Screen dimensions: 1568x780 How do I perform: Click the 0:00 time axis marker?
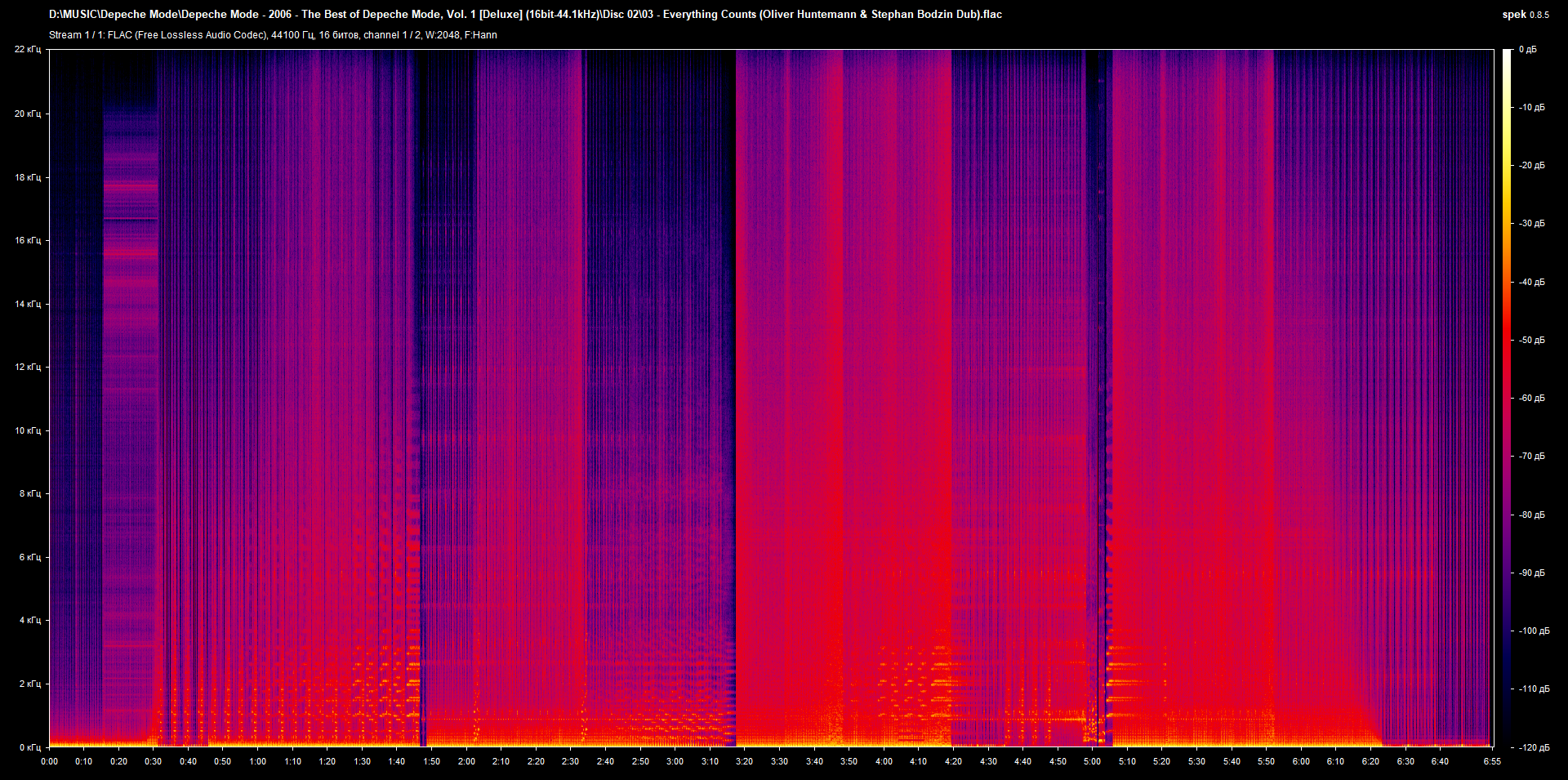[x=49, y=761]
